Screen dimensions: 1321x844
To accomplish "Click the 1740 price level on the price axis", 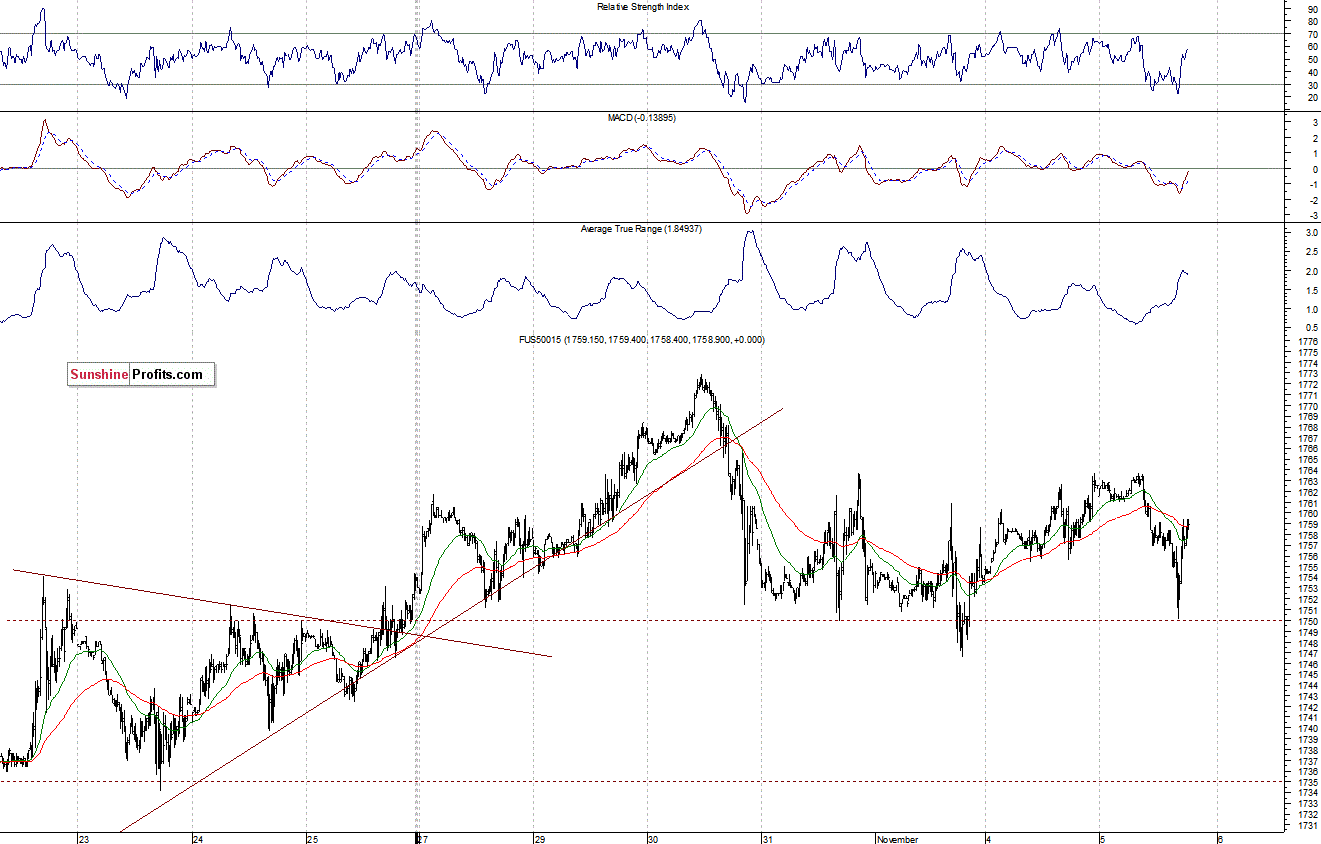I will [1306, 729].
